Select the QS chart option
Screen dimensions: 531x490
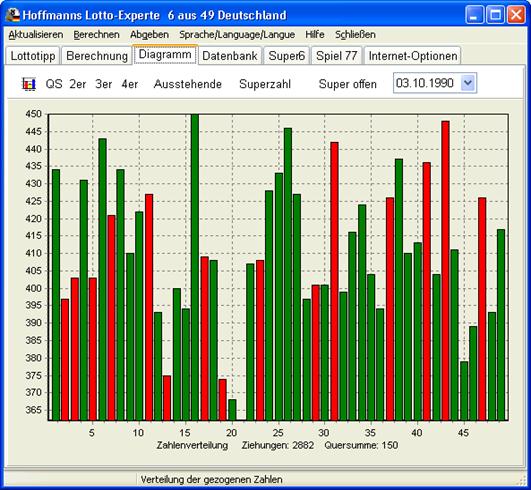[x=54, y=84]
